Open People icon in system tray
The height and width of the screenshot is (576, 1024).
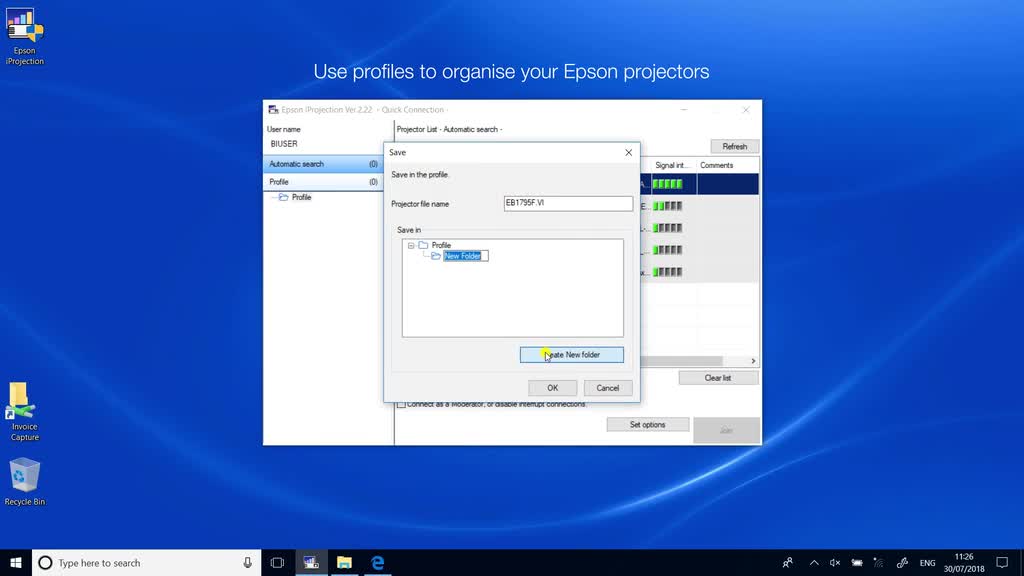click(788, 562)
